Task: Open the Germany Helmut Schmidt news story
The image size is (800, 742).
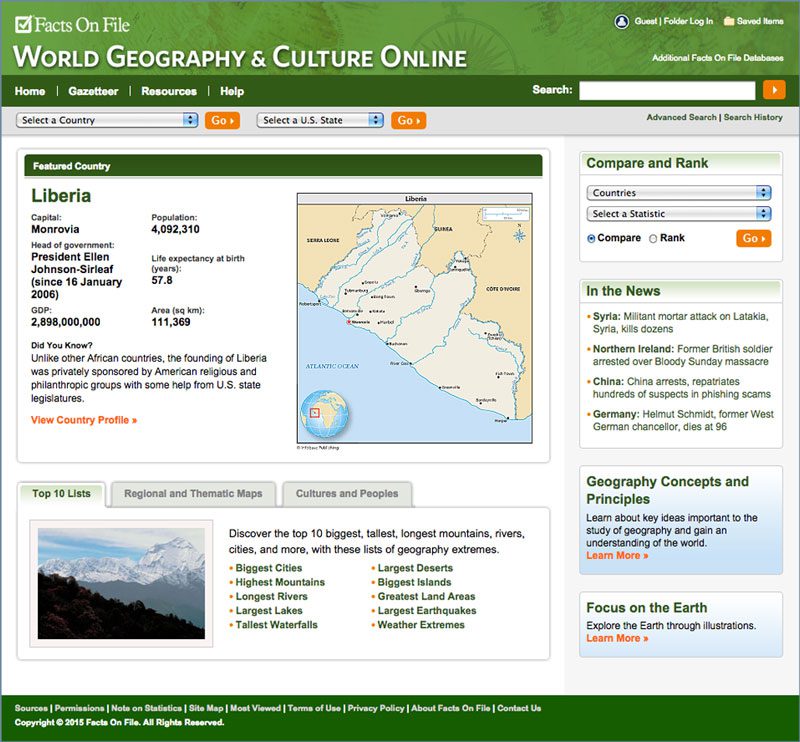Action: [x=683, y=421]
